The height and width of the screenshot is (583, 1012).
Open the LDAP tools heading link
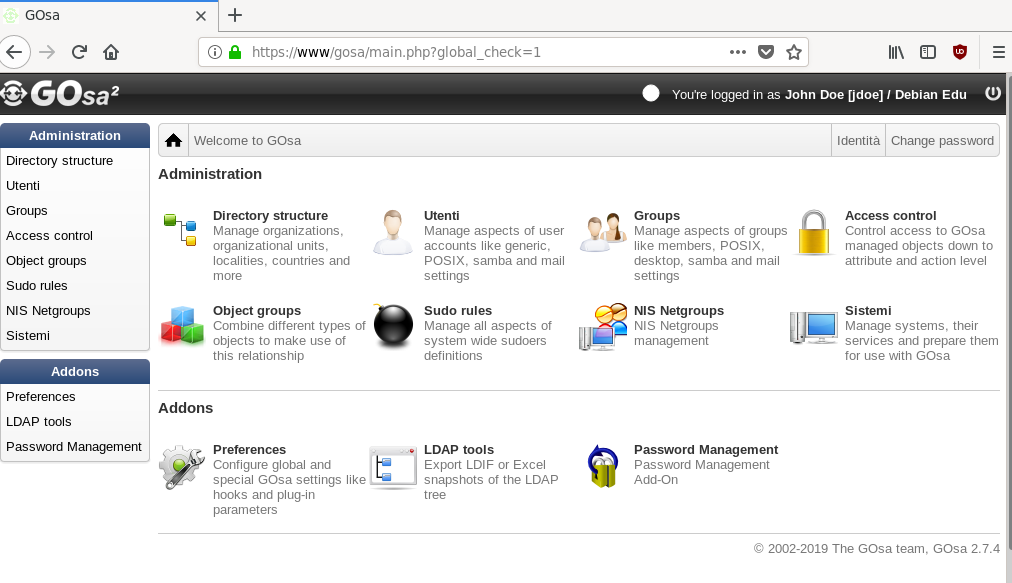coord(458,449)
